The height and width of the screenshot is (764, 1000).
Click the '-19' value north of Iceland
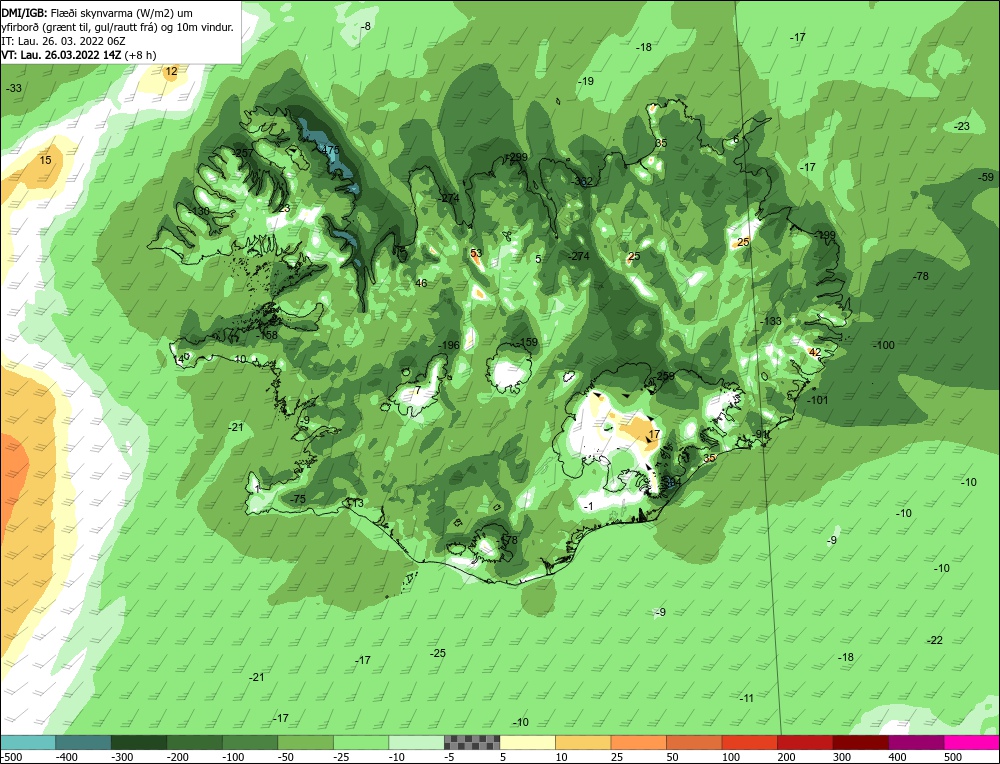pyautogui.click(x=585, y=81)
